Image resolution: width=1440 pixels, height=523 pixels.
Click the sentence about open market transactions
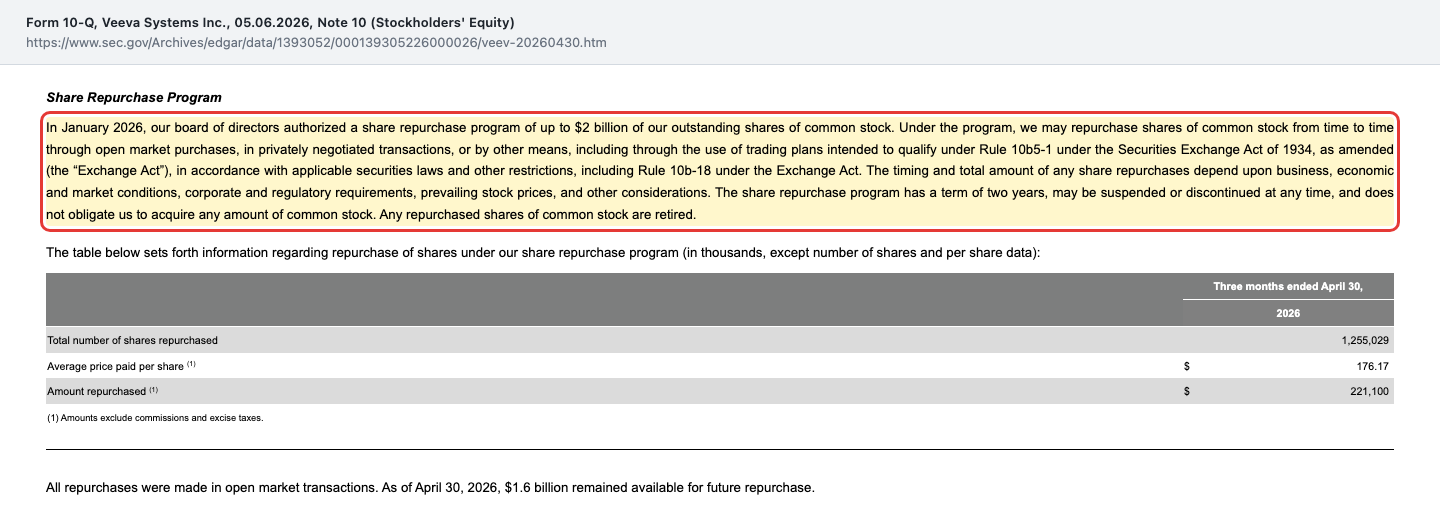(431, 488)
